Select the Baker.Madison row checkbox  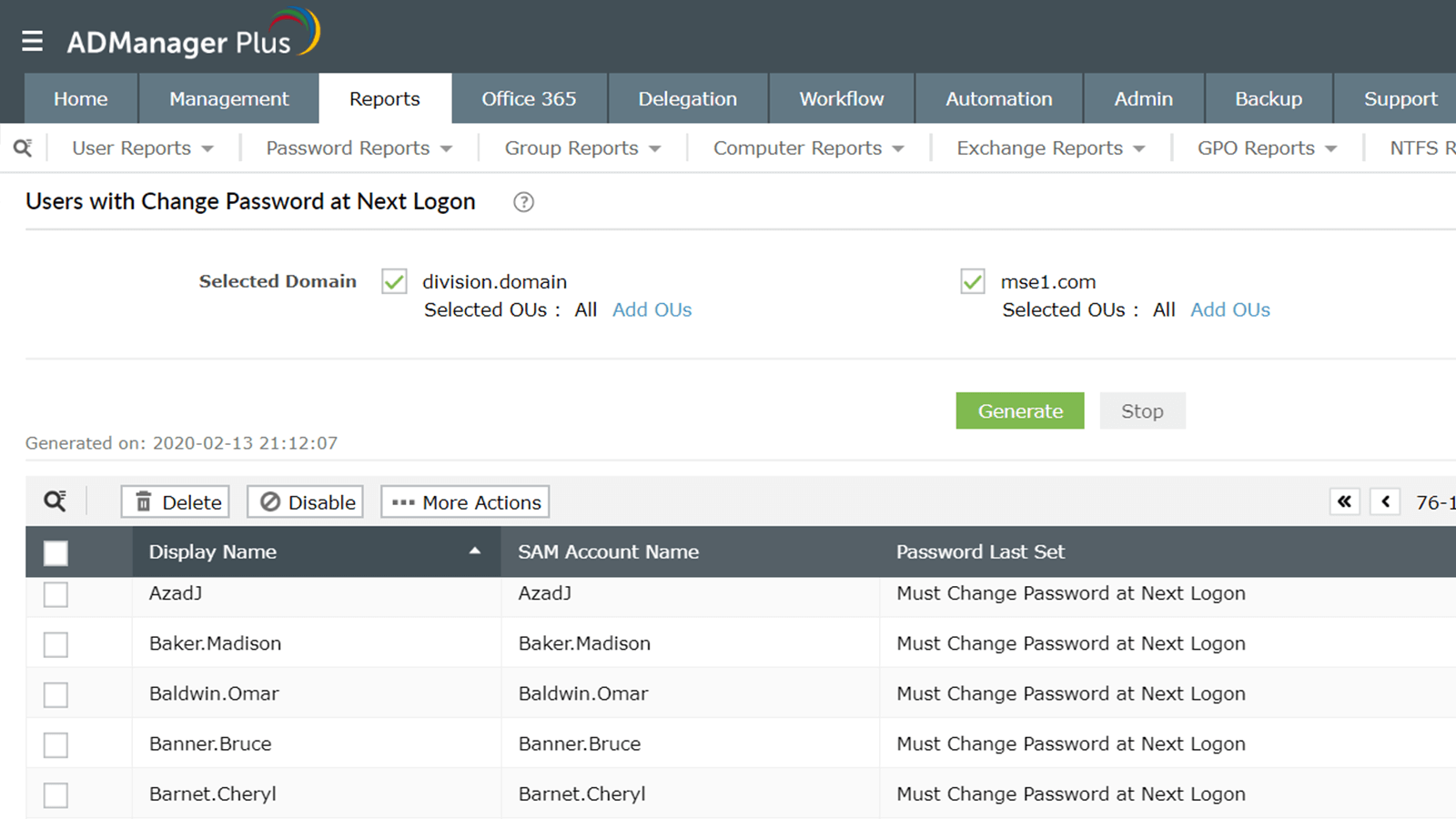pos(56,644)
